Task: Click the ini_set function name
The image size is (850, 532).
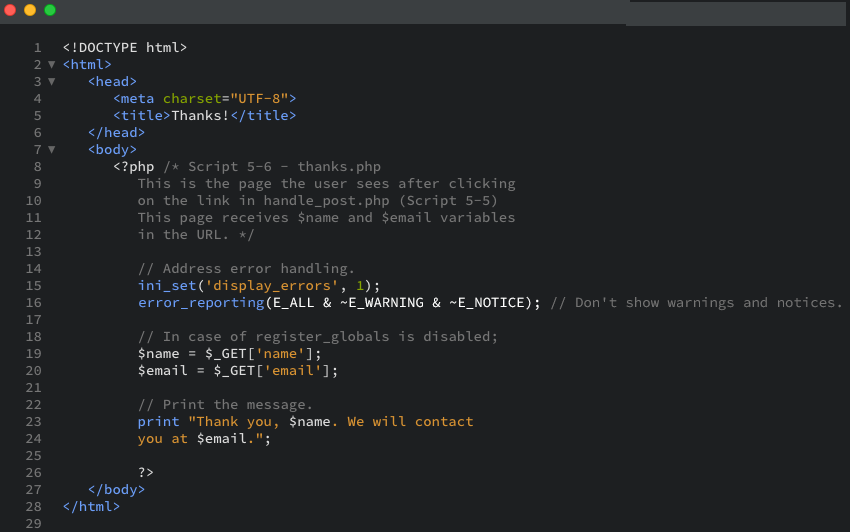Action: [167, 286]
